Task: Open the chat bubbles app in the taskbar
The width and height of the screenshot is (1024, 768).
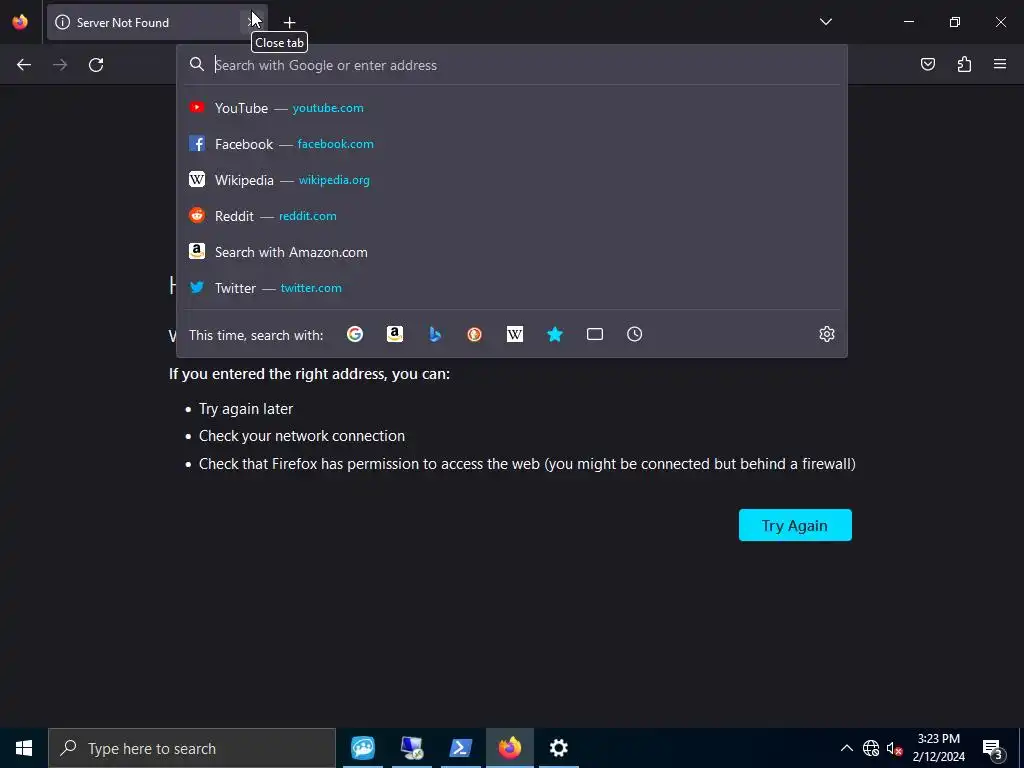Action: 362,748
